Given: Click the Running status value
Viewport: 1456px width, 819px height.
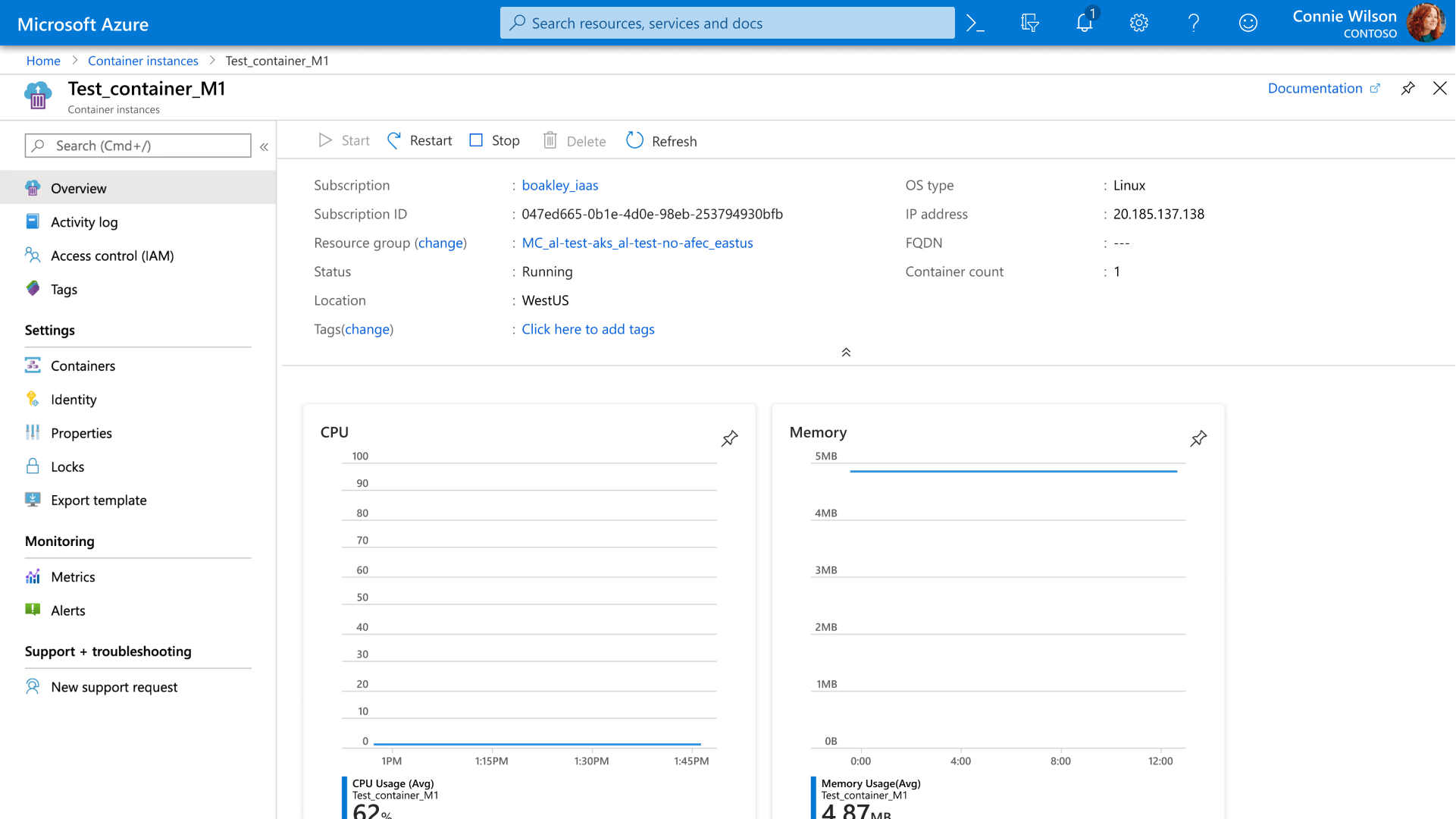Looking at the screenshot, I should pyautogui.click(x=546, y=271).
